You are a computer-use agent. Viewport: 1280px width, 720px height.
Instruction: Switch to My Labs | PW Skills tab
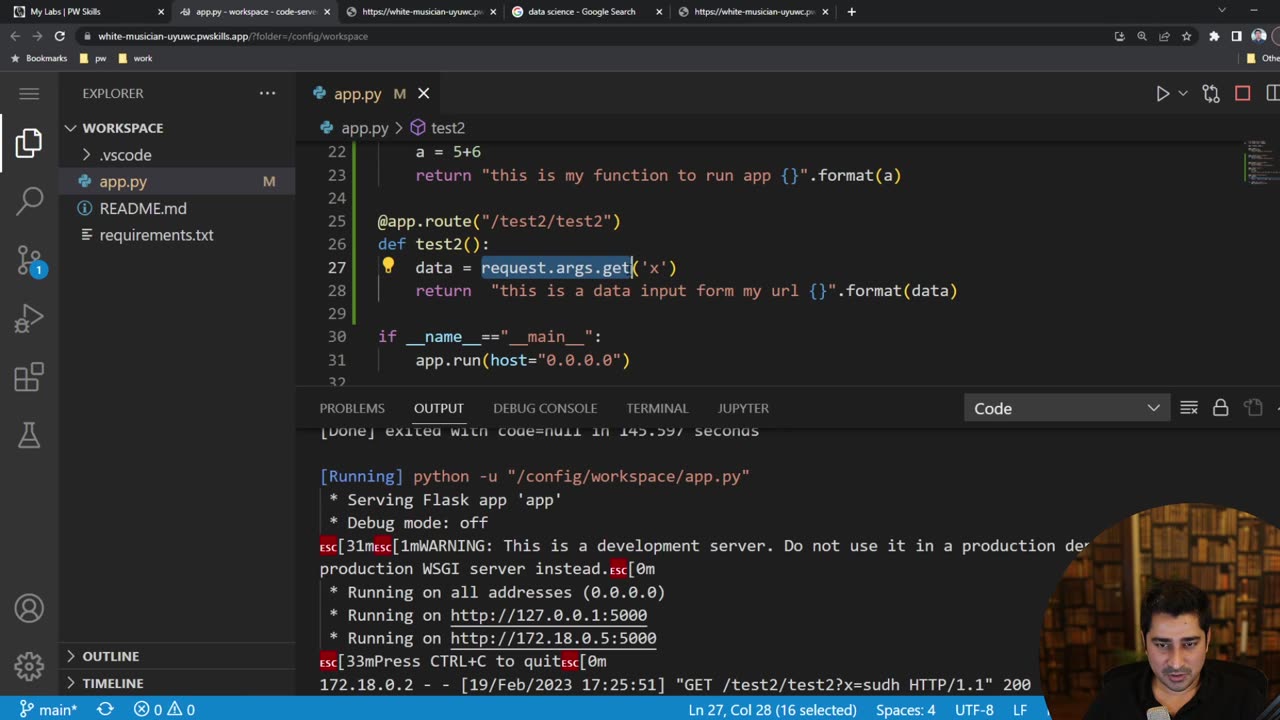pos(85,12)
